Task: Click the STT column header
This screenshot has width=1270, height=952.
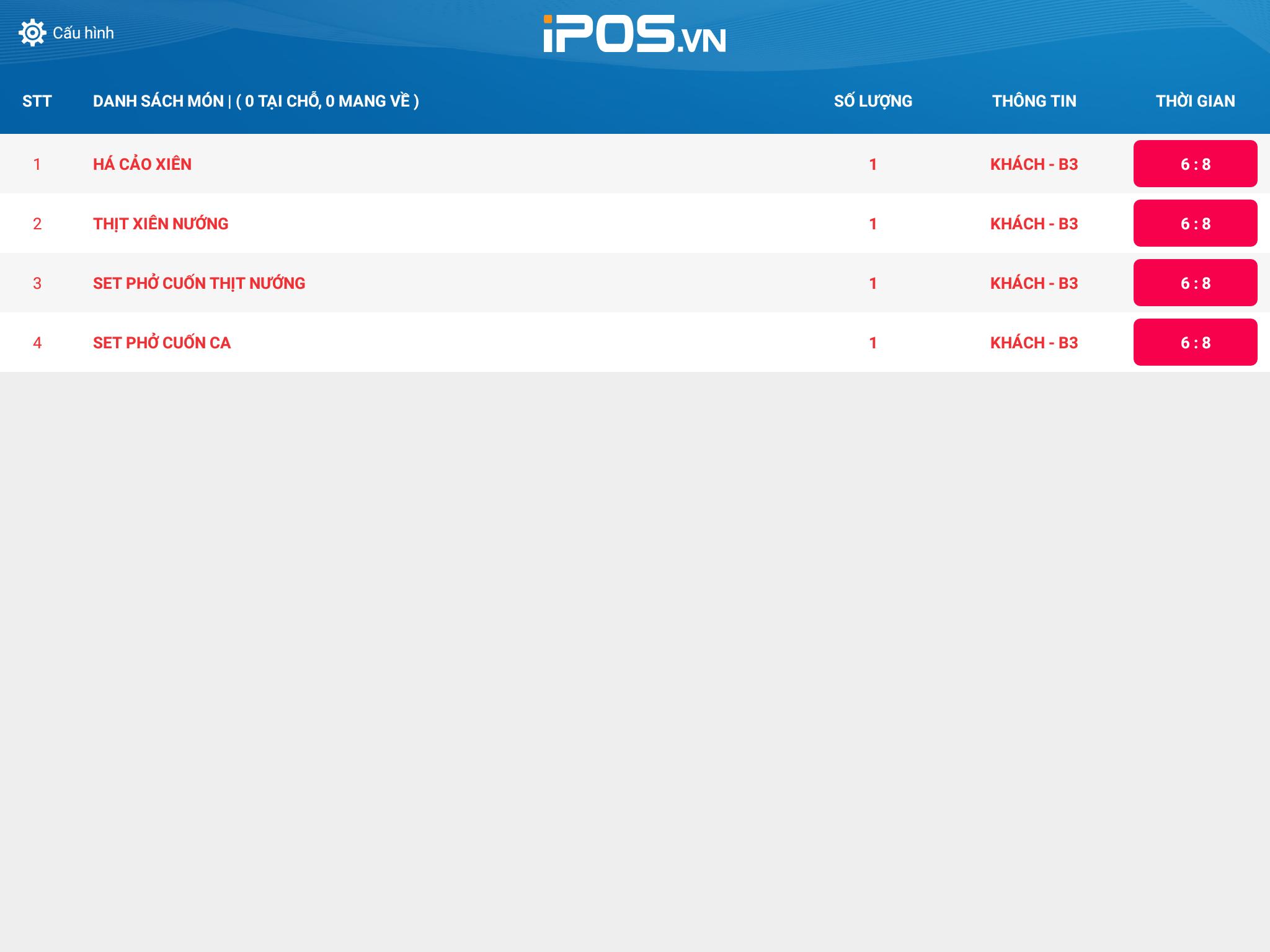Action: click(x=37, y=101)
